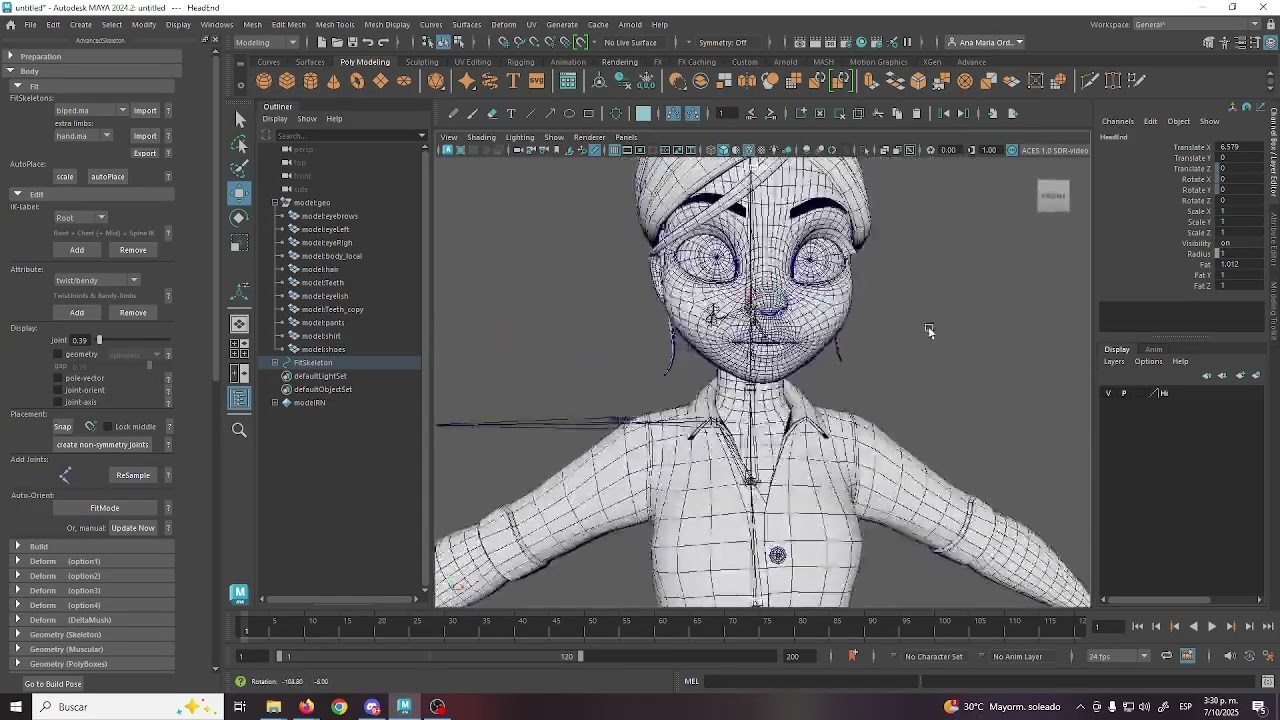This screenshot has height=720, width=1280.
Task: Click the IPR render clapperboard icon
Action: (x=830, y=42)
